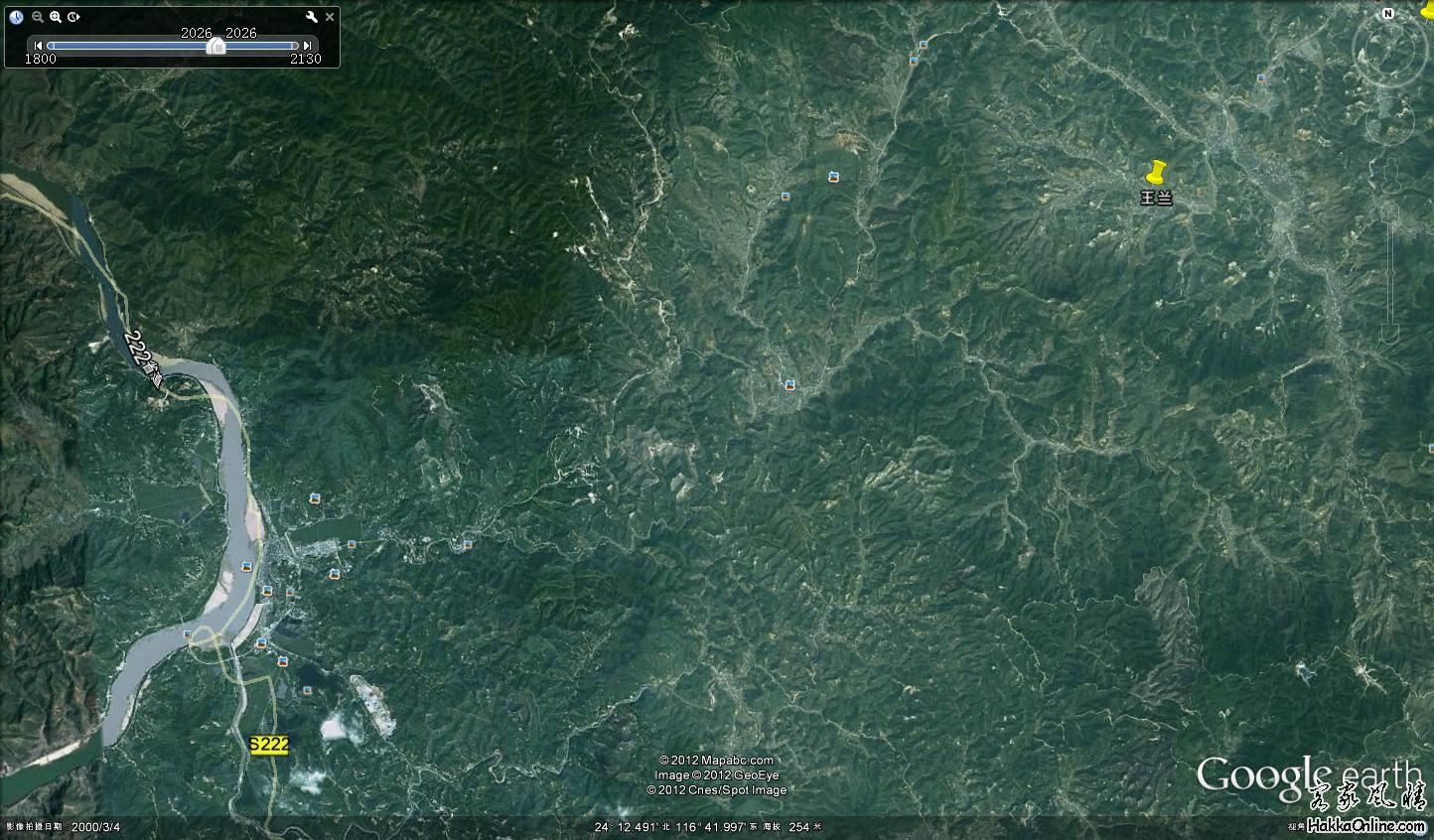Click the historical imagery clock icon
Screen dimensions: 1434x840
(16, 17)
